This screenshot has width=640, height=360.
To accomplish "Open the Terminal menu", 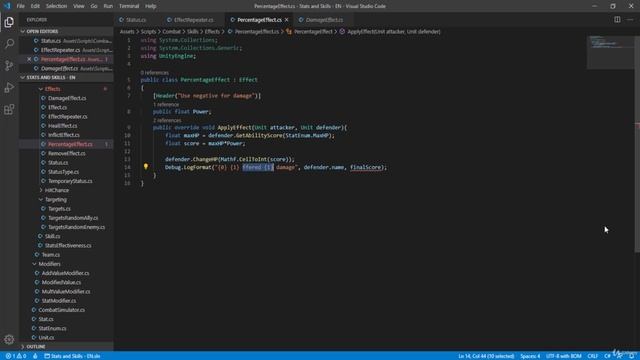I will pyautogui.click(x=129, y=6).
